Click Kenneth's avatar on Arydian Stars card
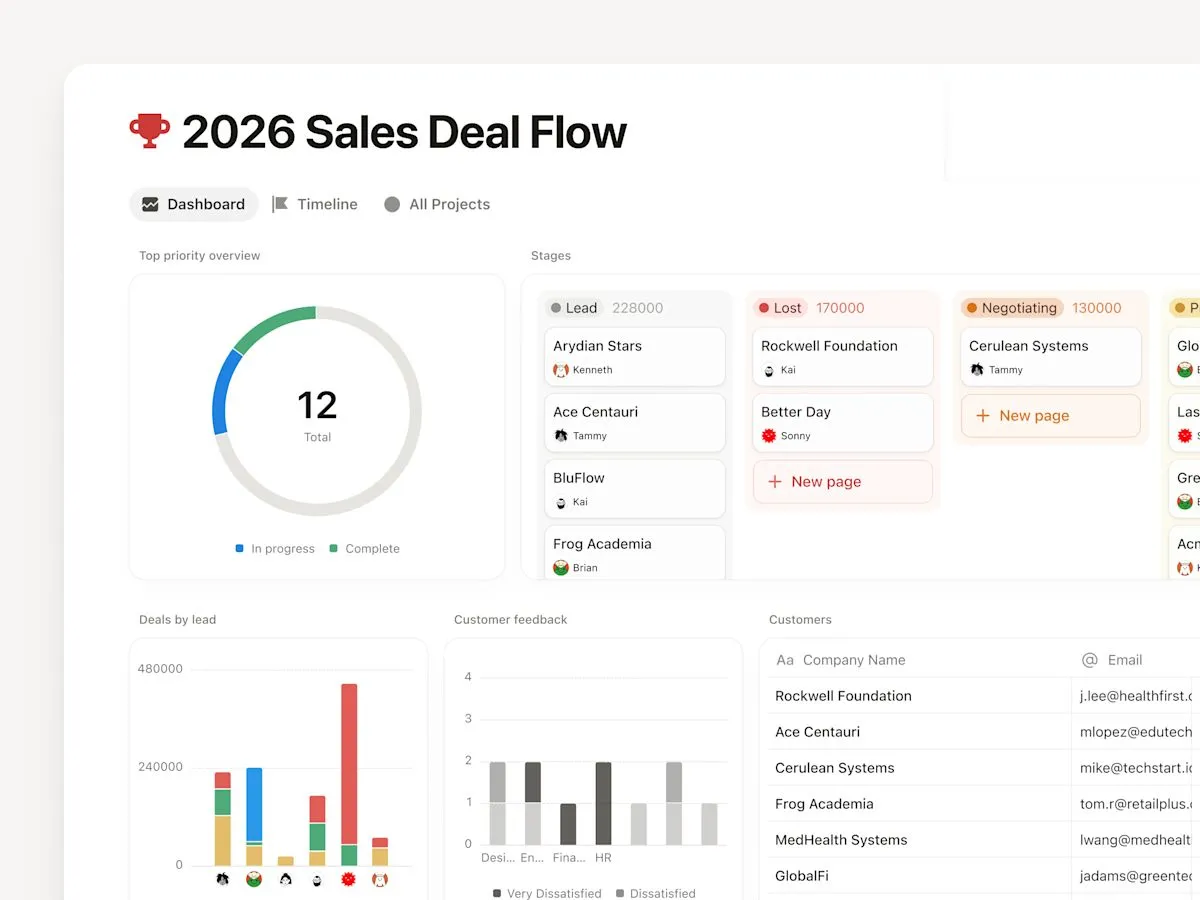1200x900 pixels. pyautogui.click(x=561, y=370)
